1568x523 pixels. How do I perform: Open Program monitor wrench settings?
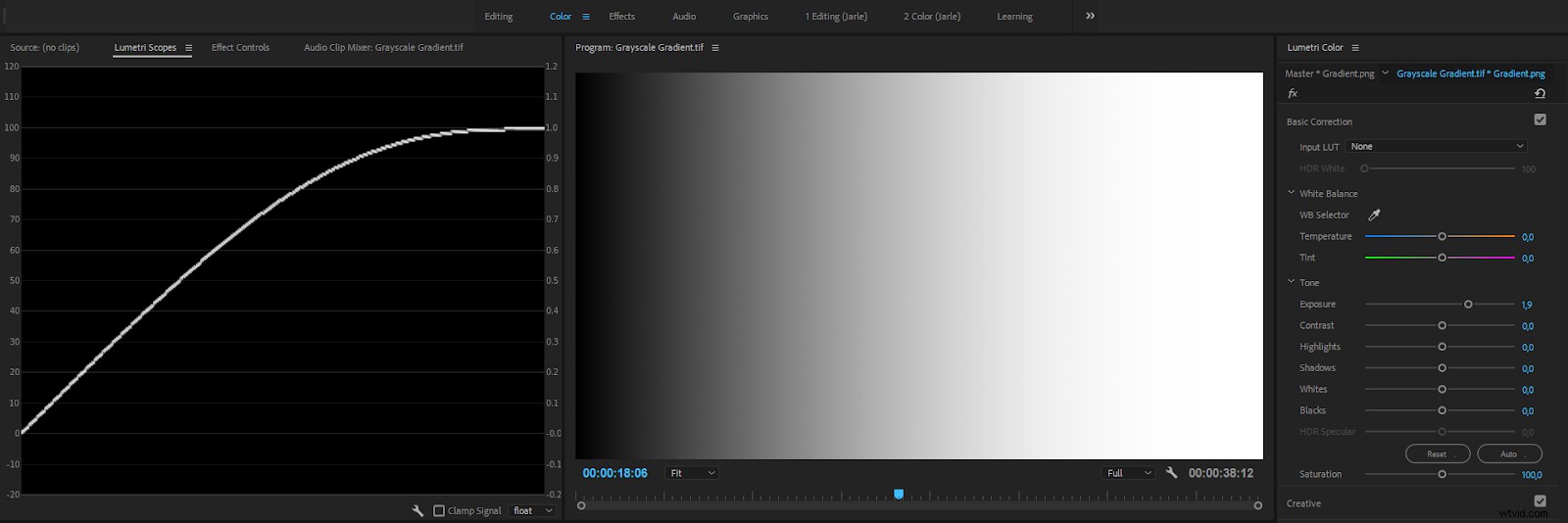[x=1171, y=473]
